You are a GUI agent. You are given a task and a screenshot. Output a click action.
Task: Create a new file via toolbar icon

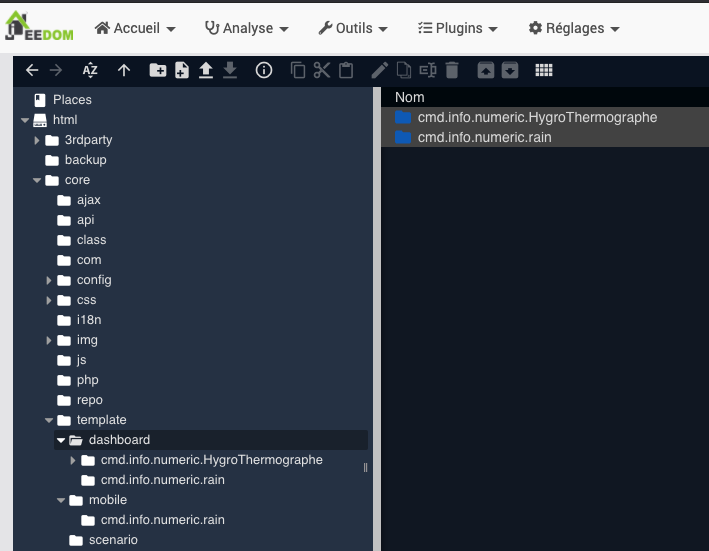coord(182,70)
